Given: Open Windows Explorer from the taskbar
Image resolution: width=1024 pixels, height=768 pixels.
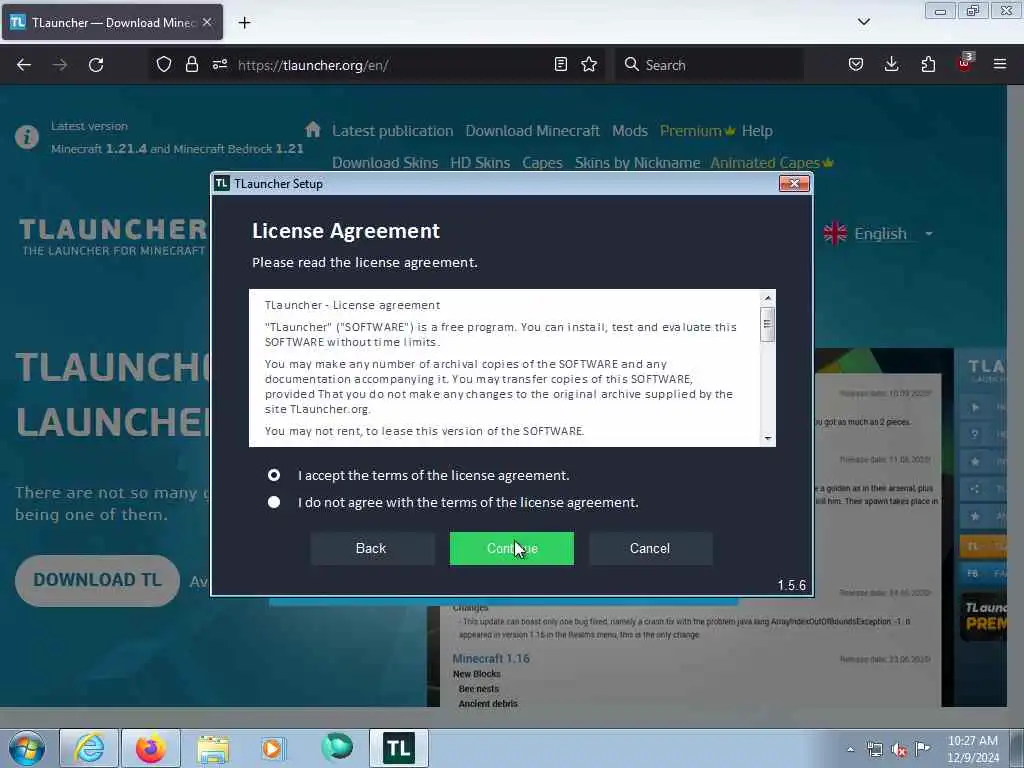Looking at the screenshot, I should [213, 748].
